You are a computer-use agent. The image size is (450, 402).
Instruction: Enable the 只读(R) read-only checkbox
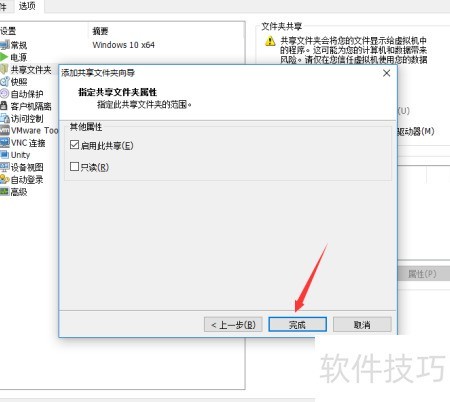[x=74, y=167]
